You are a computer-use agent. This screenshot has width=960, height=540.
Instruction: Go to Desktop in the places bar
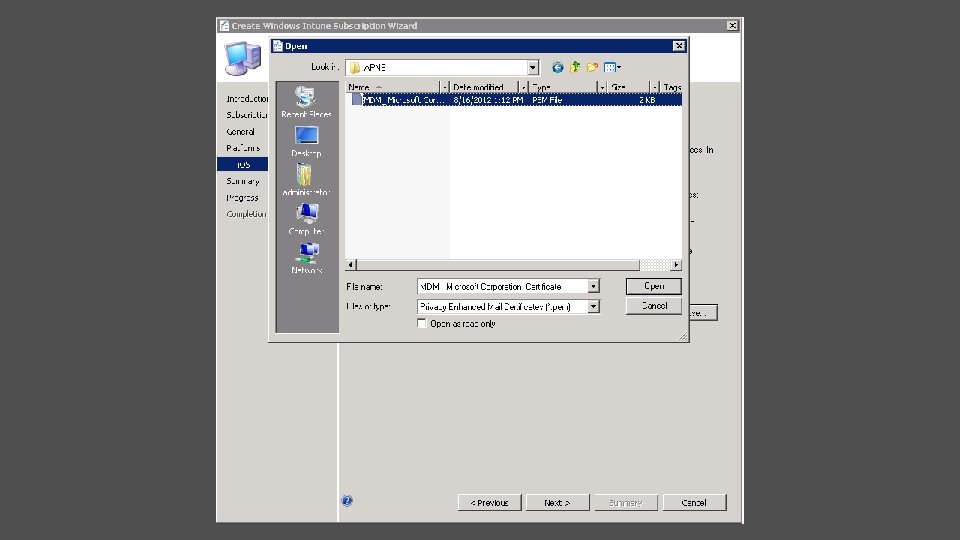pos(306,141)
